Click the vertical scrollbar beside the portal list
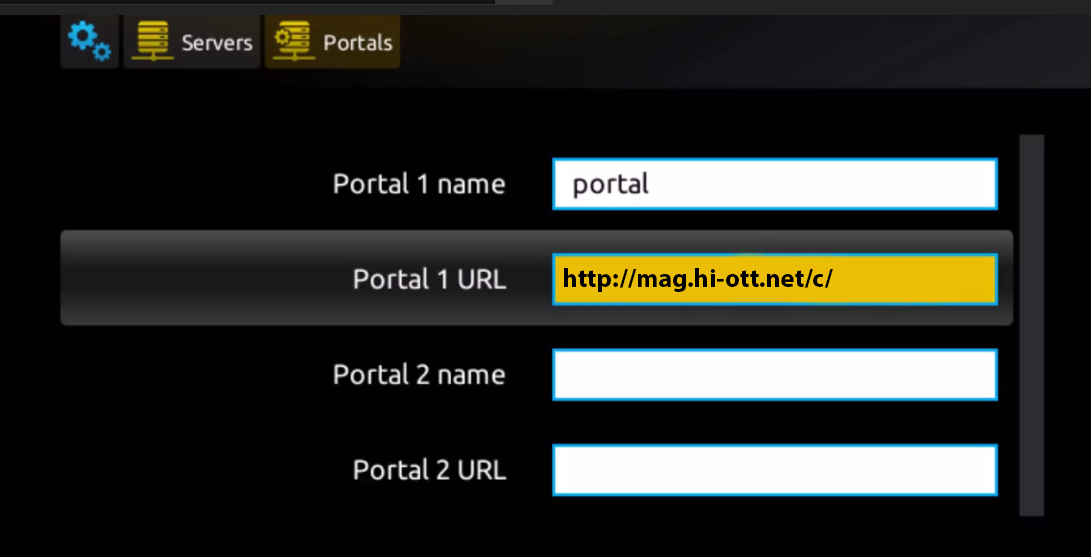This screenshot has height=557, width=1091. 1032,325
